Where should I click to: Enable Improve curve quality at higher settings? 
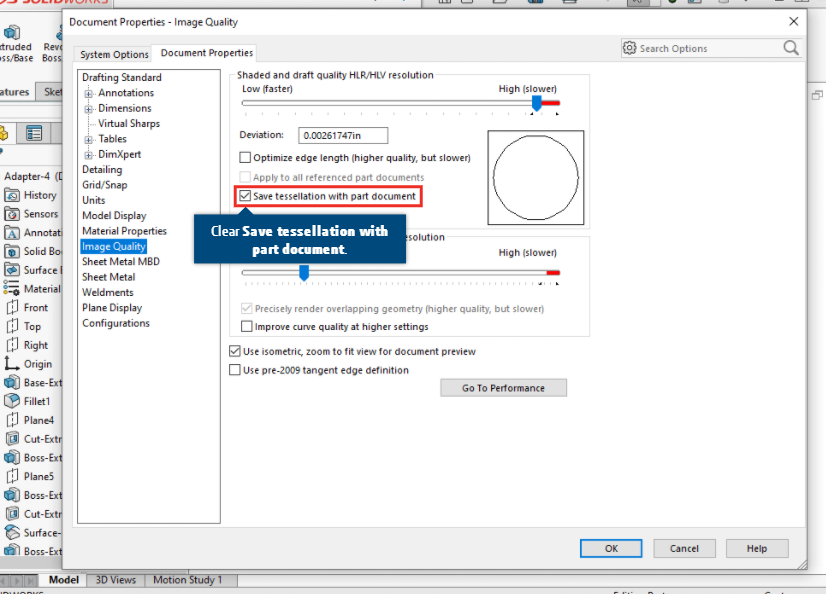tap(247, 326)
